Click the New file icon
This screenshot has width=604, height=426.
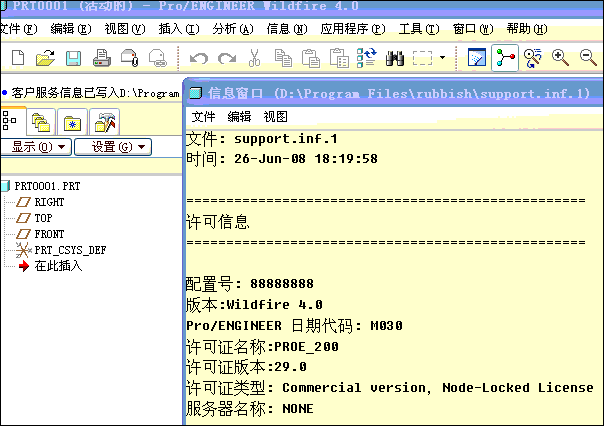click(18, 58)
